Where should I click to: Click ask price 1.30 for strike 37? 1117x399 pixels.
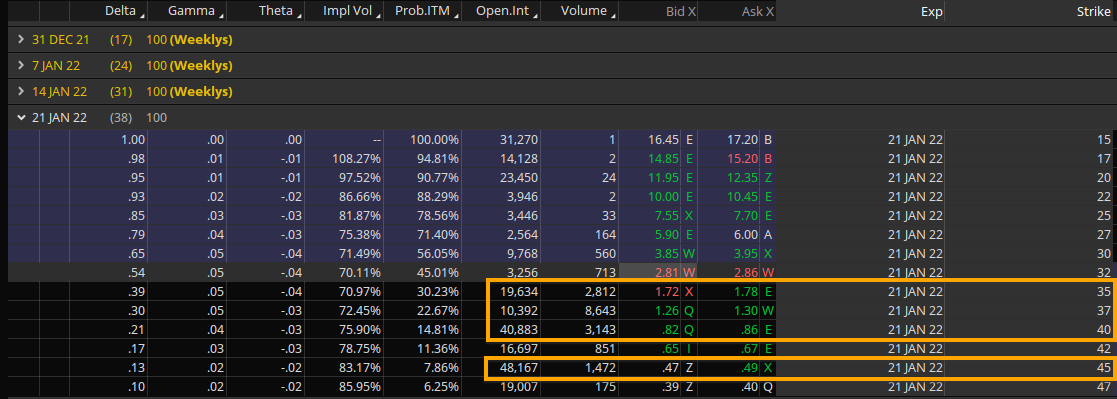746,311
